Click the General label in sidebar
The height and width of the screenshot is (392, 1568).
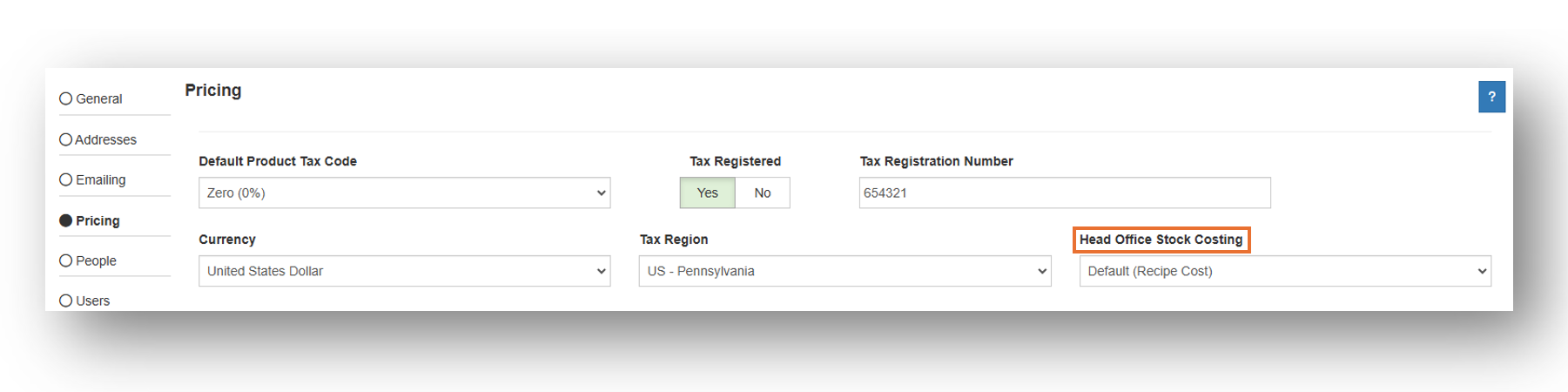[99, 98]
